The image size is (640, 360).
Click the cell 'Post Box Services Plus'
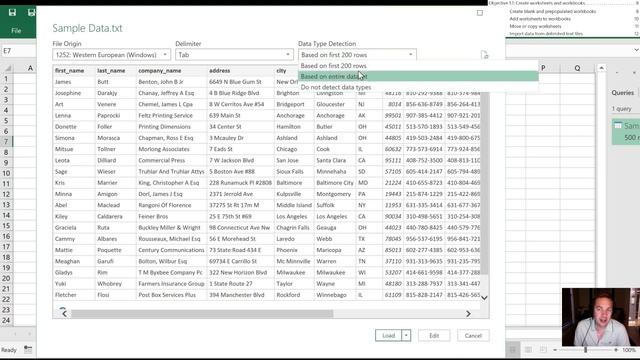[x=167, y=295]
